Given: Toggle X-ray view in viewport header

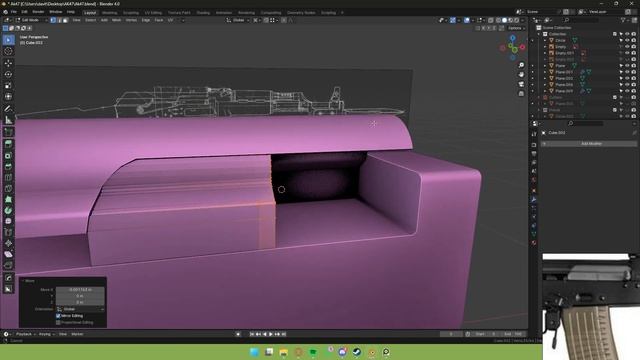Looking at the screenshot, I should tap(491, 20).
